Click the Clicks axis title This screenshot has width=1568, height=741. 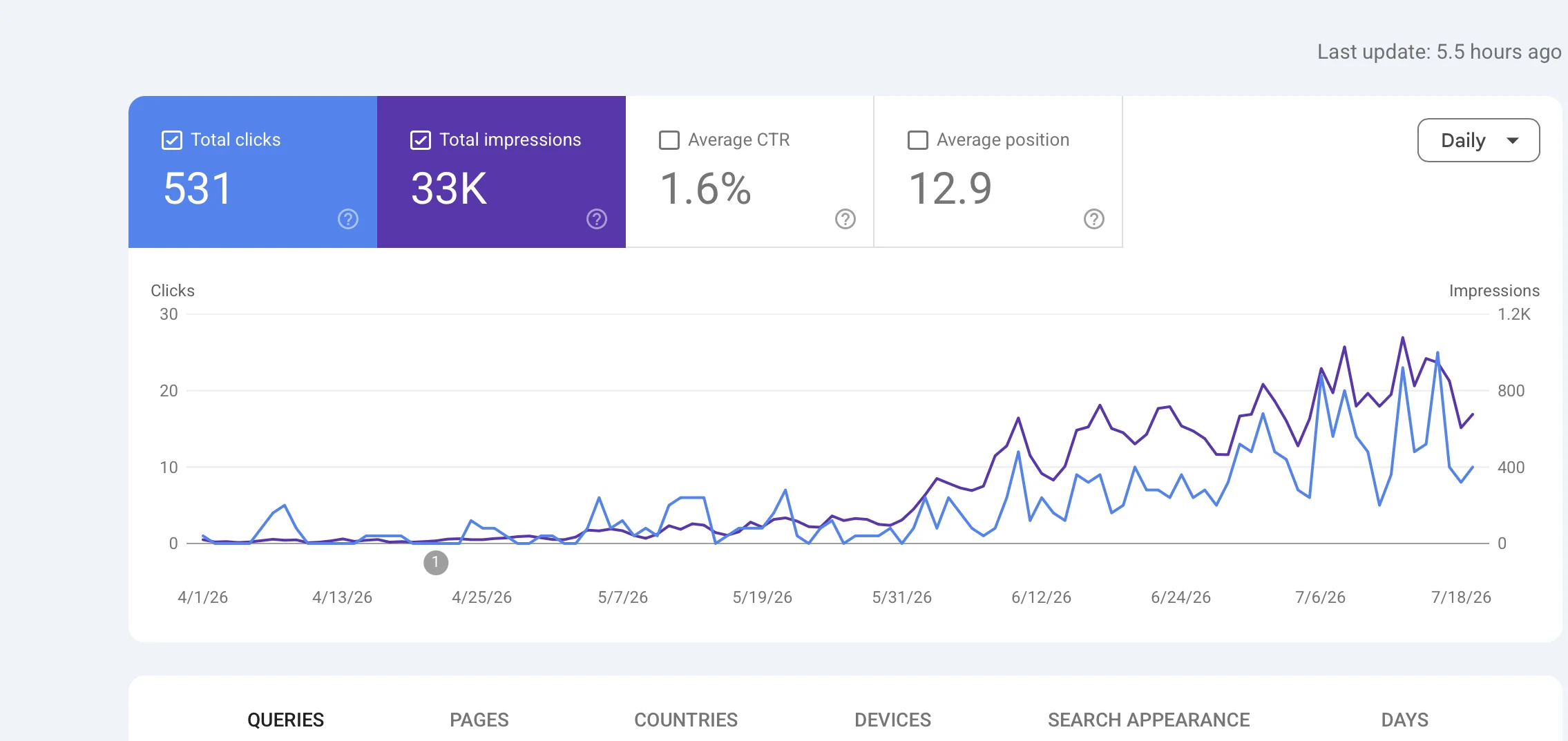pyautogui.click(x=173, y=291)
